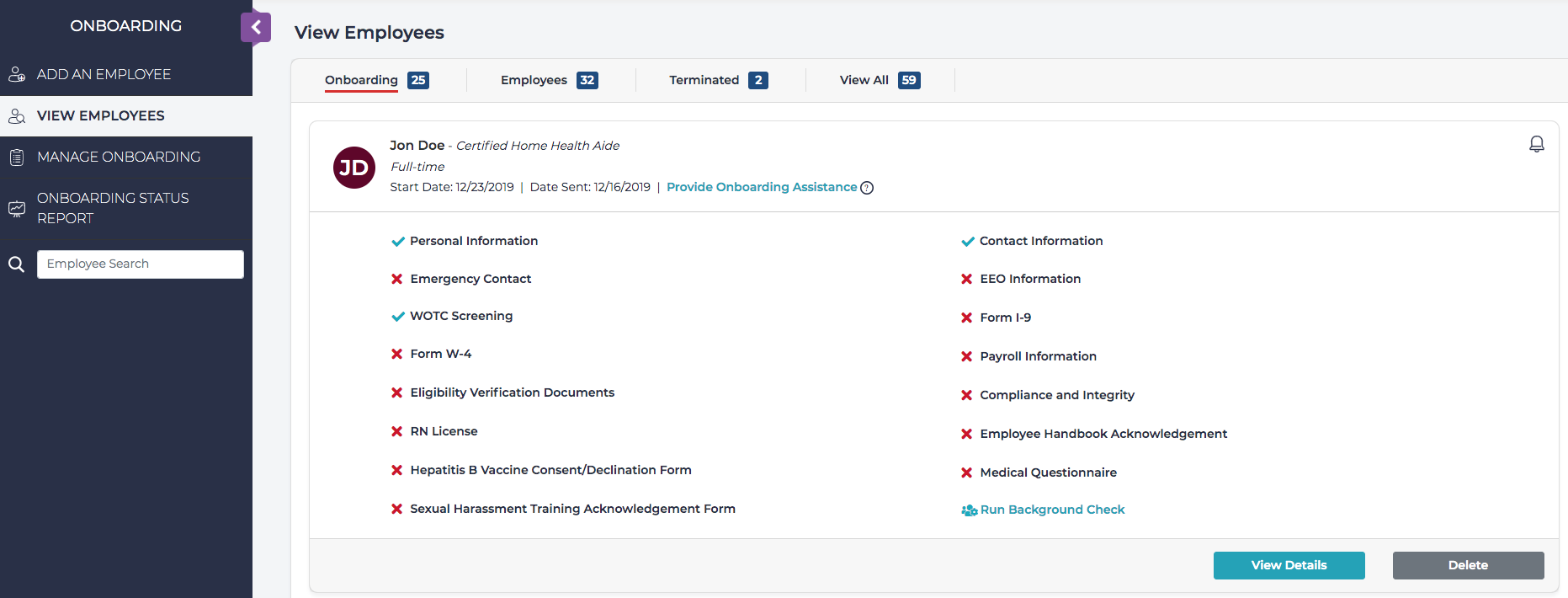
Task: Click the JD avatar circle
Action: pos(354,168)
